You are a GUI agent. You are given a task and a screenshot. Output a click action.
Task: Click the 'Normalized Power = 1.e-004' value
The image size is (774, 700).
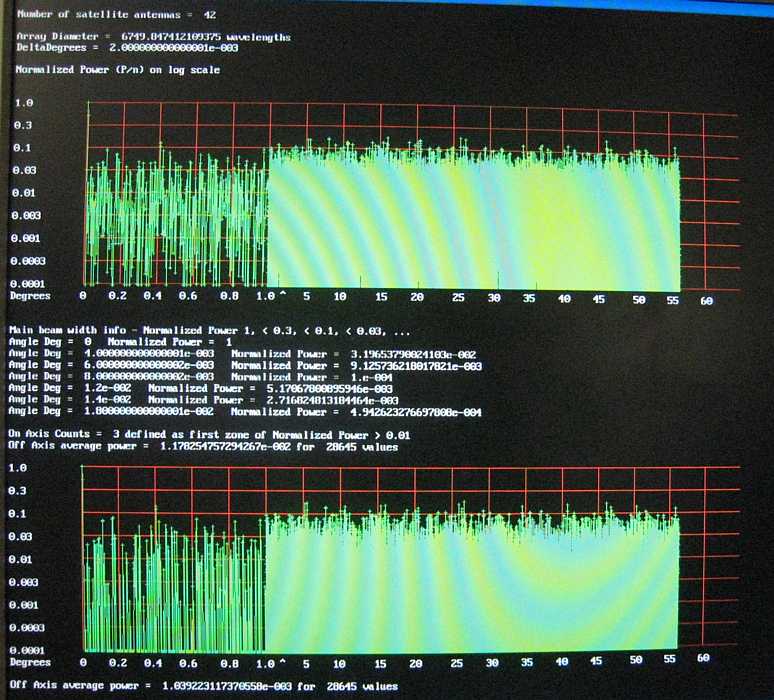point(312,378)
